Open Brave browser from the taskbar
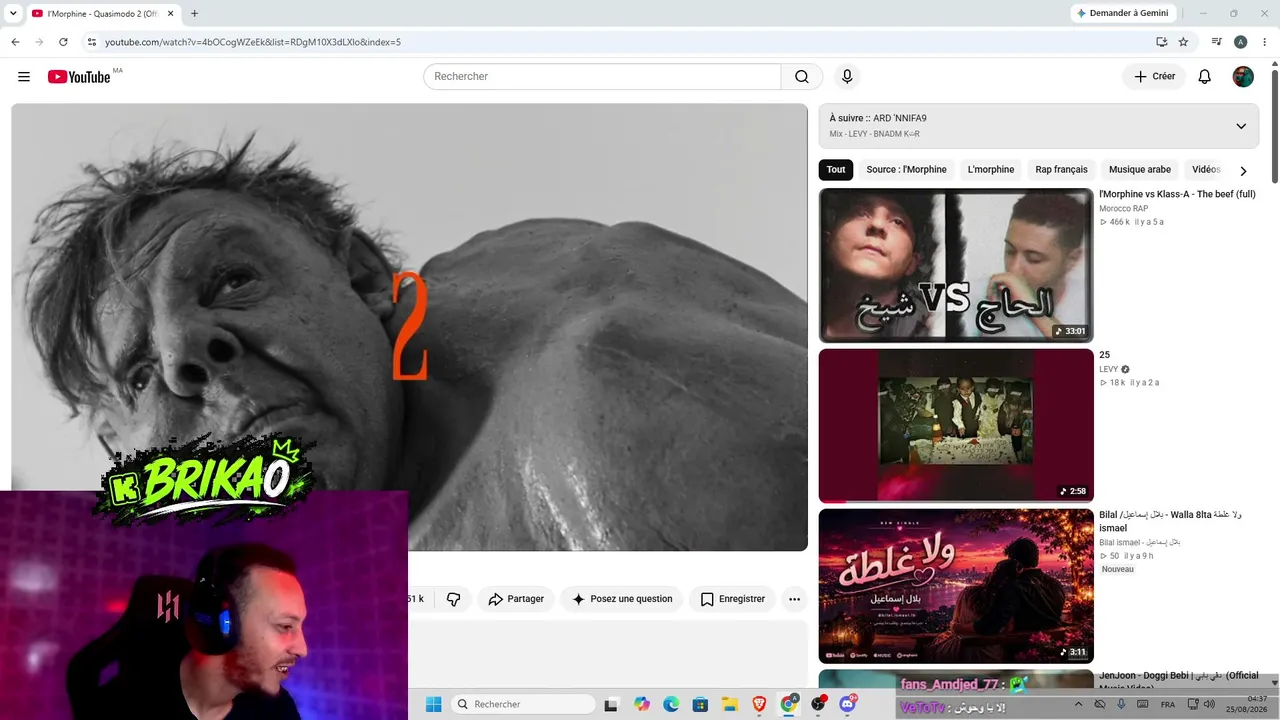This screenshot has width=1280, height=720. click(760, 705)
